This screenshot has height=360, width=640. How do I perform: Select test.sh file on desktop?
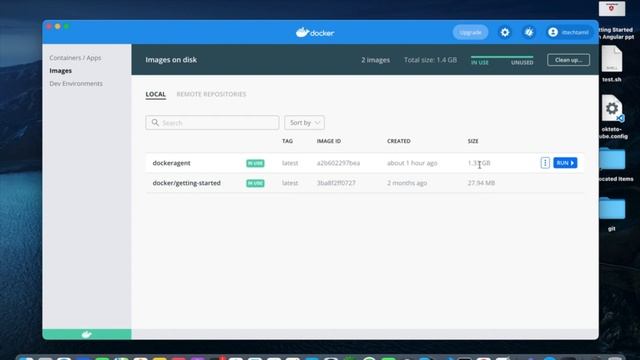pyautogui.click(x=611, y=64)
